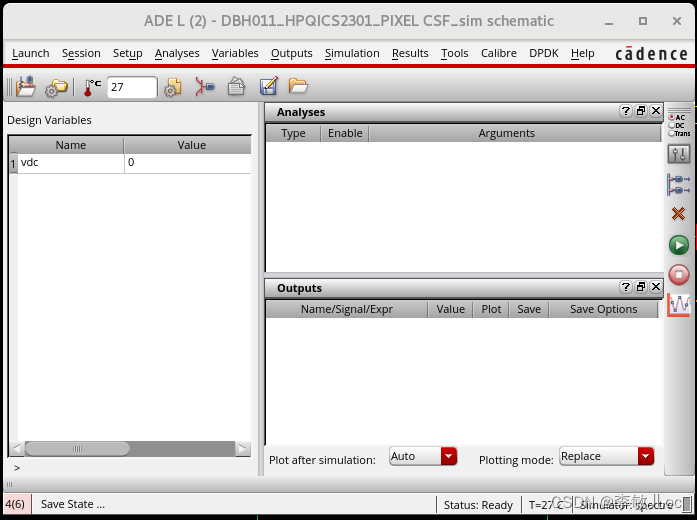The height and width of the screenshot is (520, 697).
Task: Open the DPDK menu
Action: [544, 53]
